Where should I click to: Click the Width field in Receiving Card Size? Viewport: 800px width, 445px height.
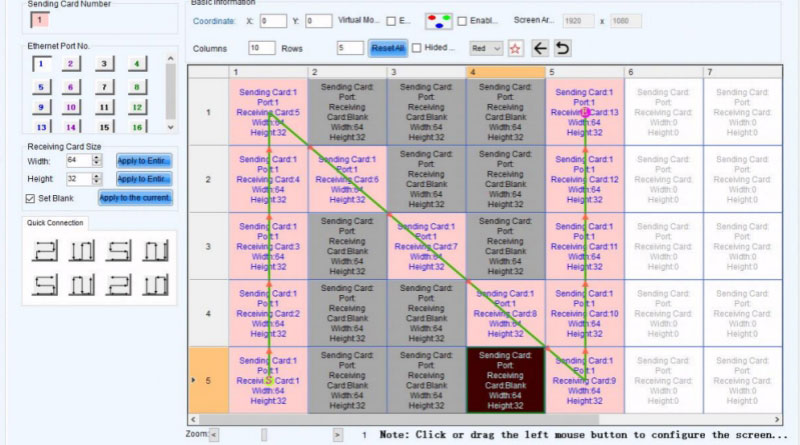click(x=79, y=160)
